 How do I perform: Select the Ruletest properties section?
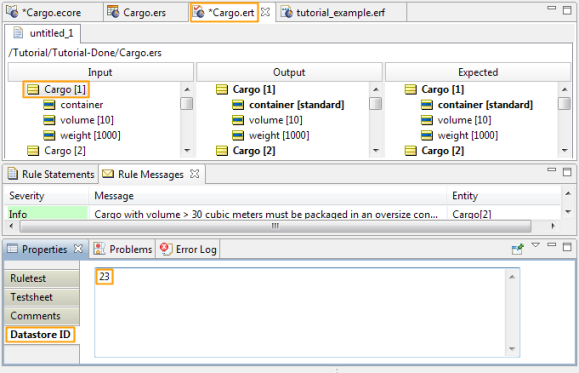click(x=42, y=278)
